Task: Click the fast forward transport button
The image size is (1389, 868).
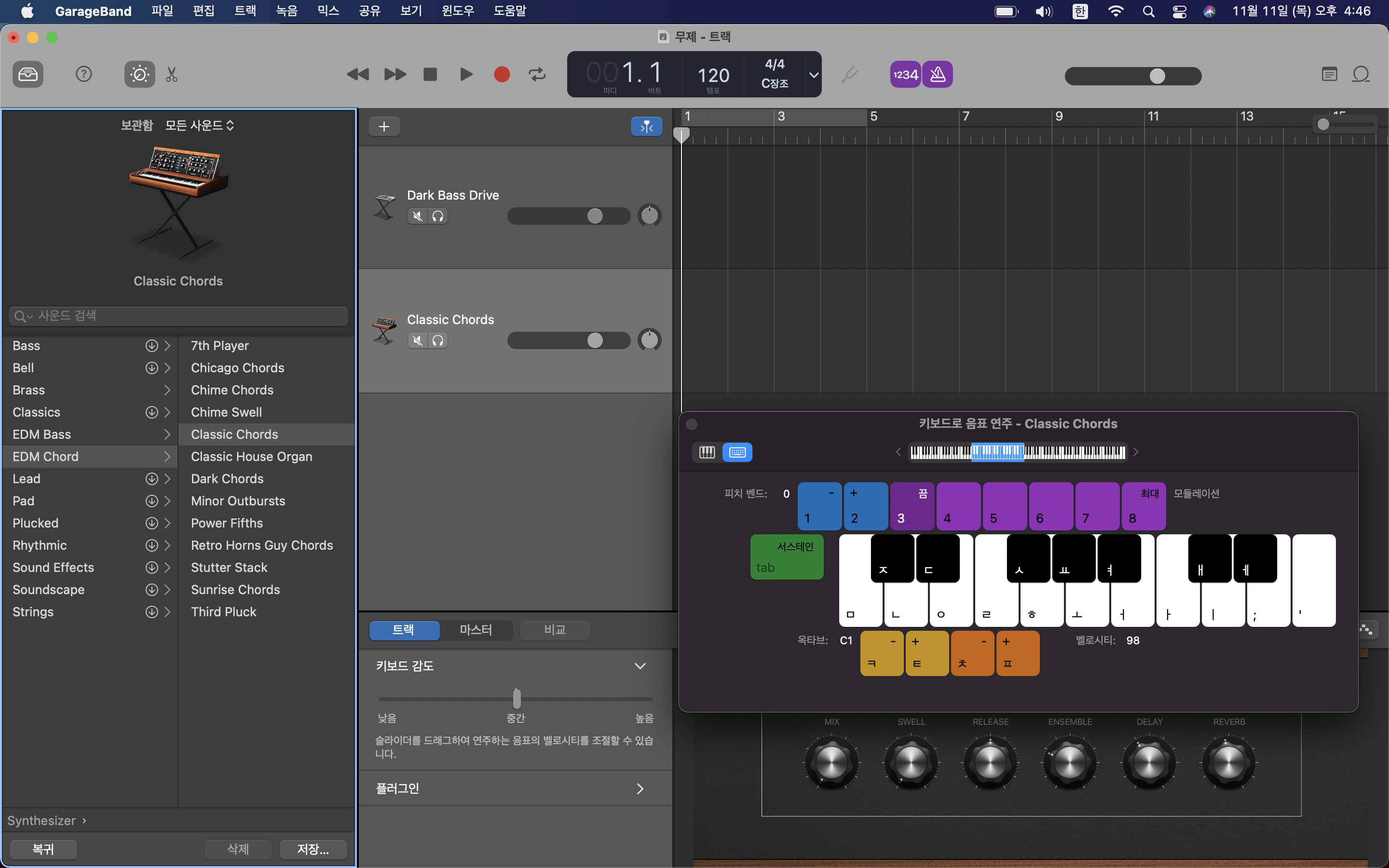Action: point(395,75)
